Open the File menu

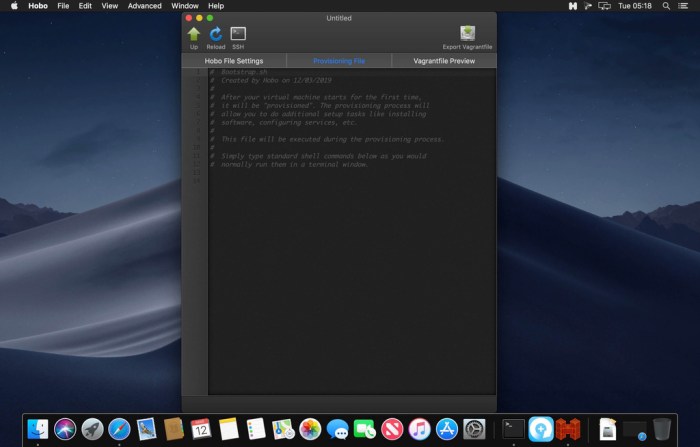click(64, 6)
